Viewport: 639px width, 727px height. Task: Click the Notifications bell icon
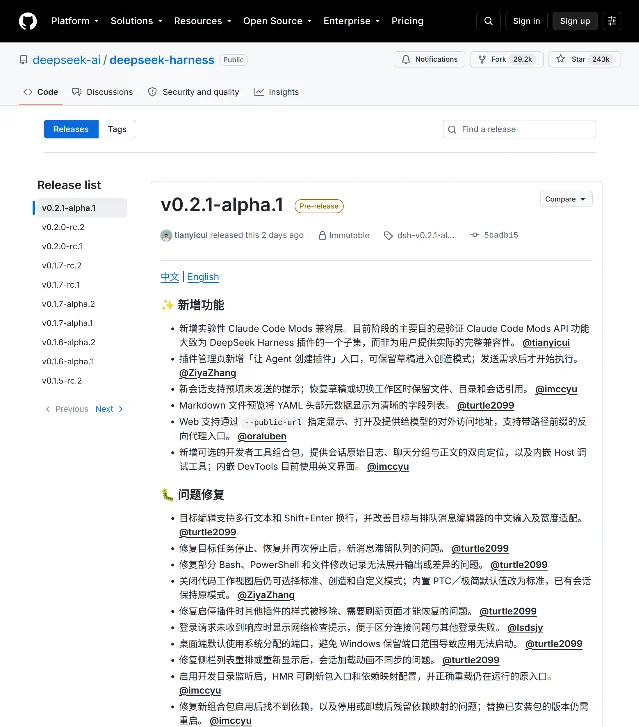coord(406,59)
